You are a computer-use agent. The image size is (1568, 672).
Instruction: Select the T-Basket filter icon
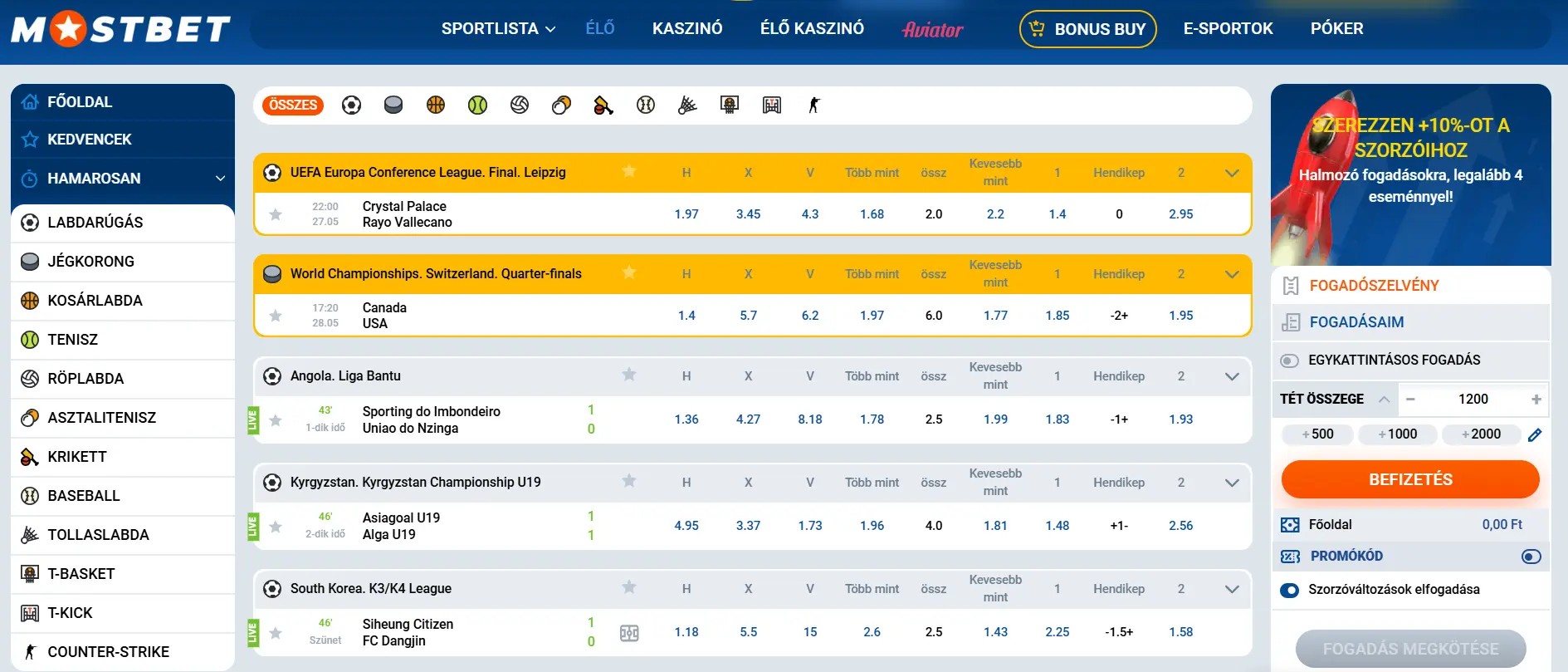(x=730, y=105)
